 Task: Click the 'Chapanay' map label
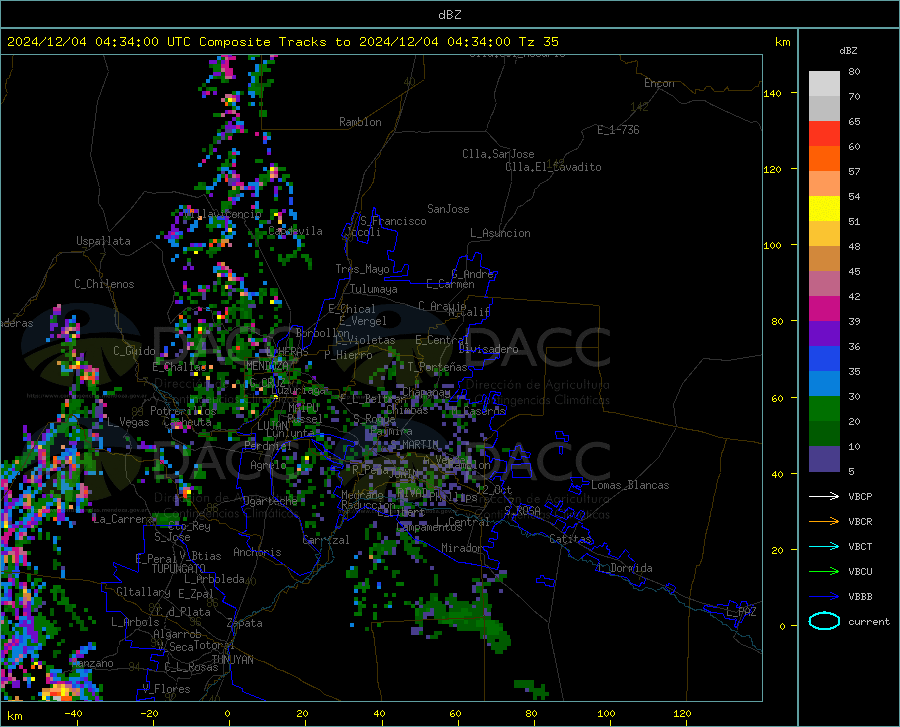click(425, 392)
